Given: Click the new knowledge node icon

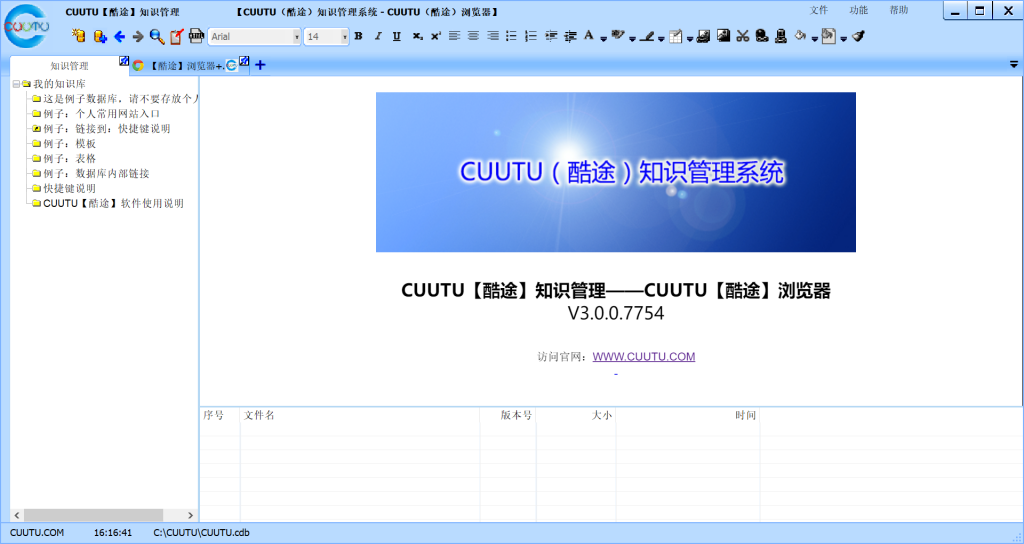Looking at the screenshot, I should coord(78,36).
